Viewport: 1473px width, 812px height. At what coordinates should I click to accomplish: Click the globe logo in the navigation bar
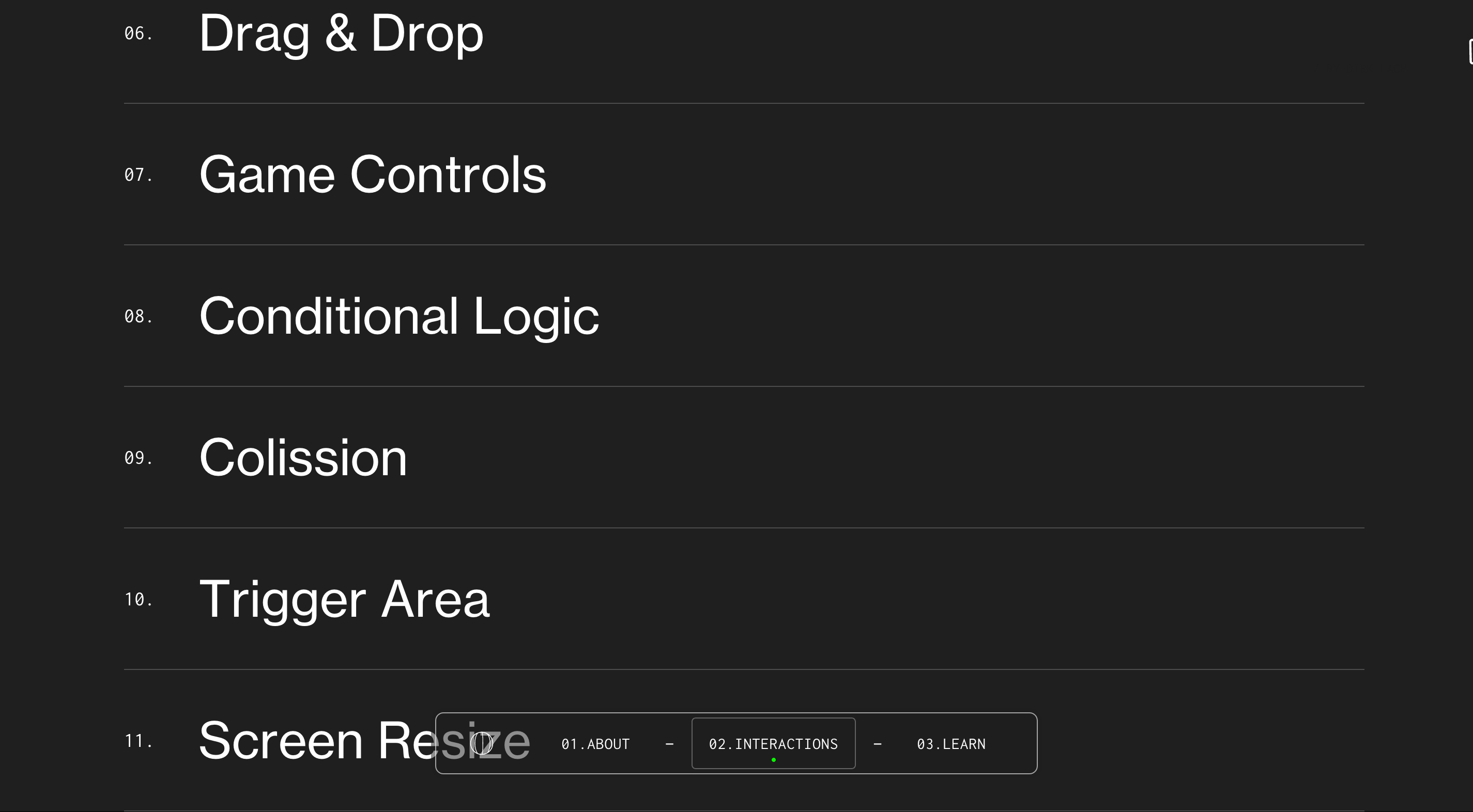point(482,743)
